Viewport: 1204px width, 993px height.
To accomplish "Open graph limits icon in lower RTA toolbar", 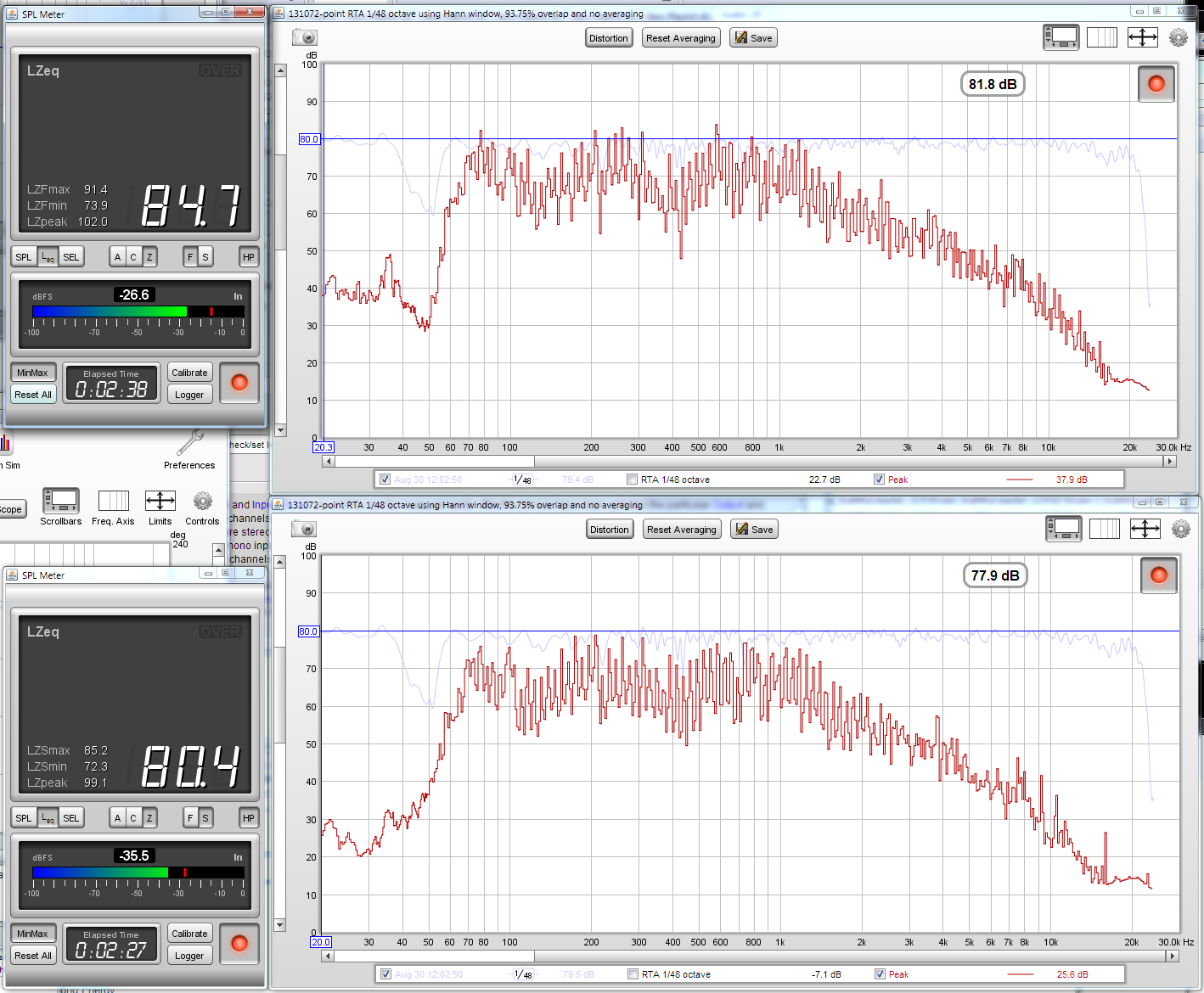I will pos(1145,529).
